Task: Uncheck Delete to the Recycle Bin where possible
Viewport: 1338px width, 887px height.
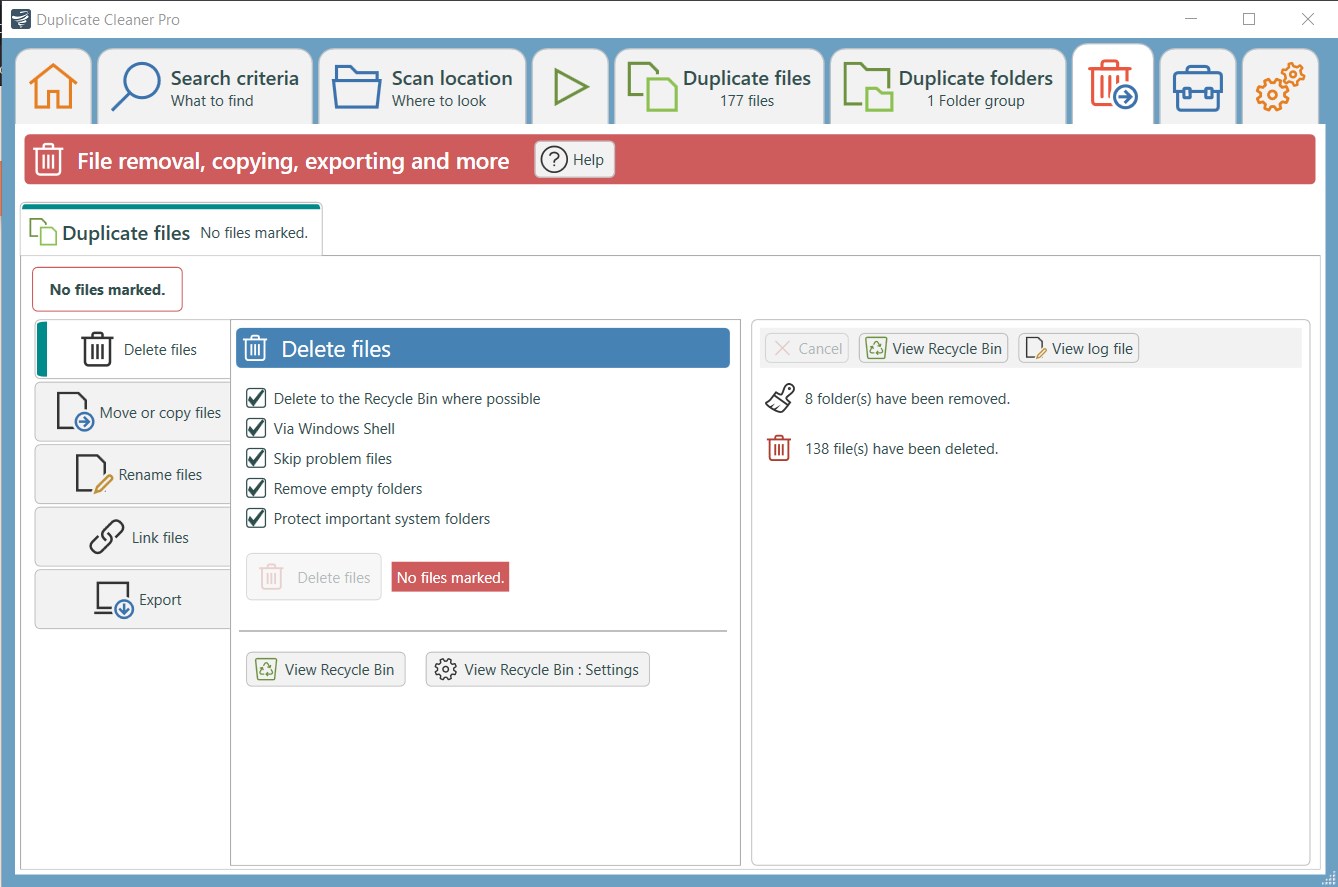Action: pos(256,398)
